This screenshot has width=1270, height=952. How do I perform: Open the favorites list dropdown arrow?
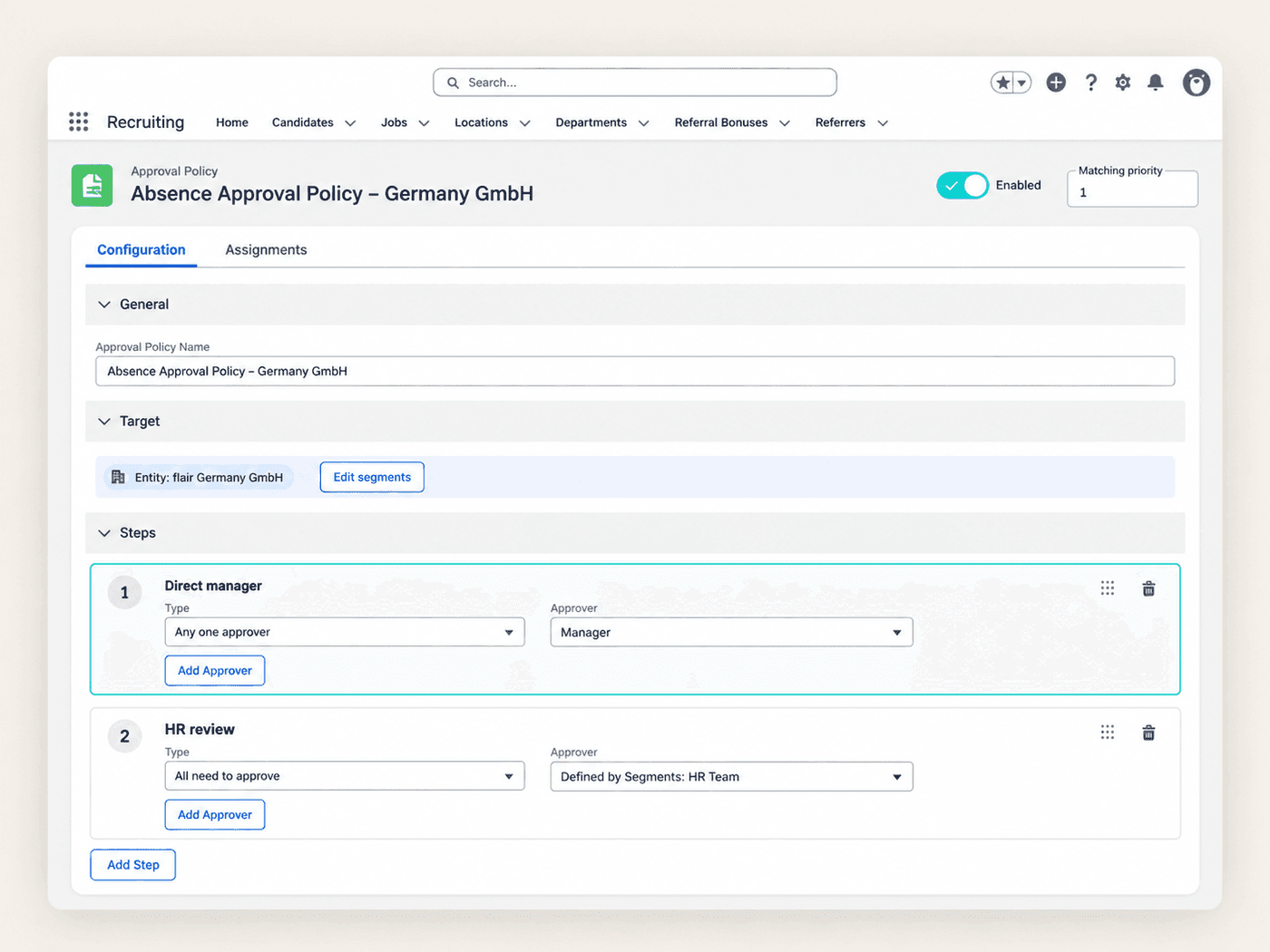pyautogui.click(x=1022, y=83)
